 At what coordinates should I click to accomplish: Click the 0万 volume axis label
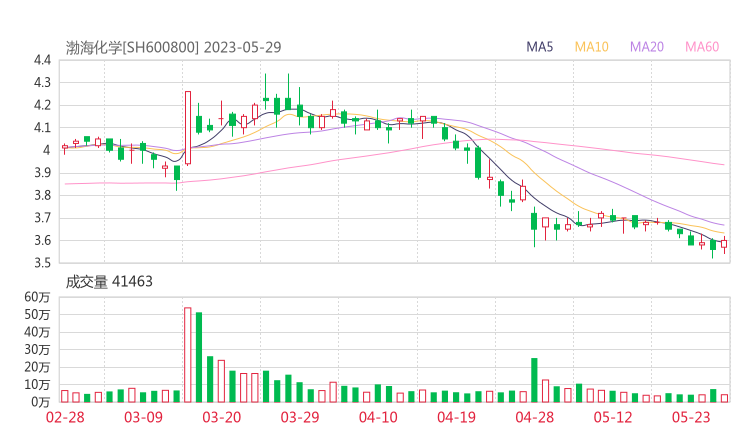41,402
